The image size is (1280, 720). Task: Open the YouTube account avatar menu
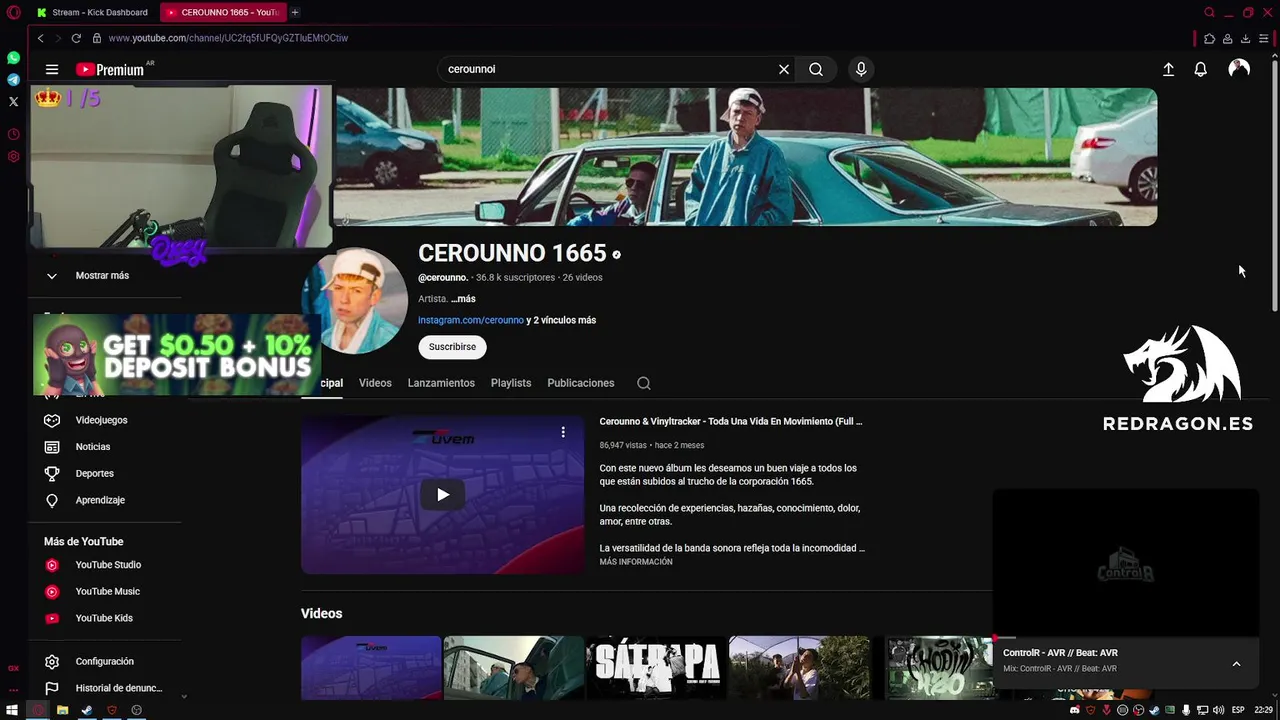coord(1239,68)
